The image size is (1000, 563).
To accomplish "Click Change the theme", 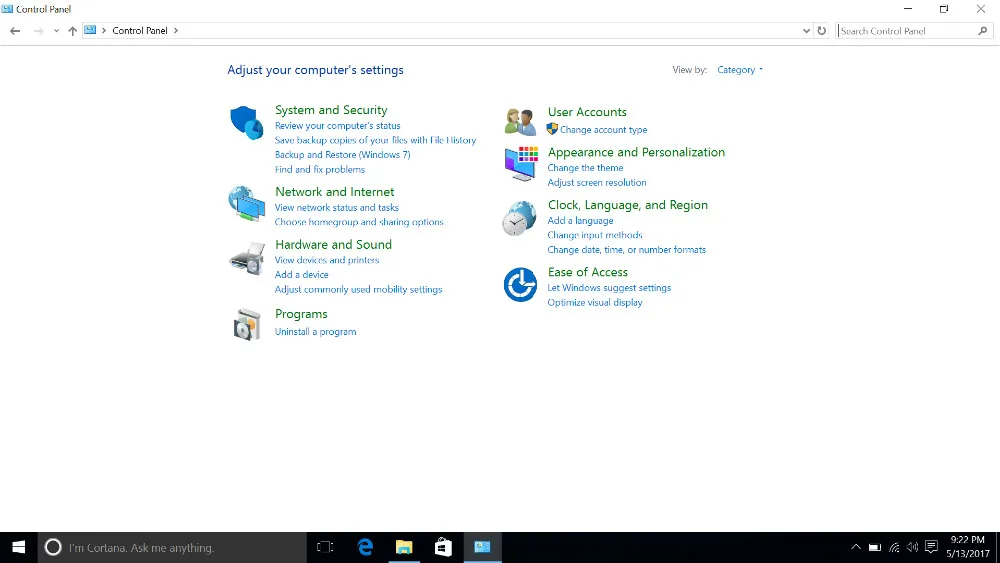I will tap(585, 168).
